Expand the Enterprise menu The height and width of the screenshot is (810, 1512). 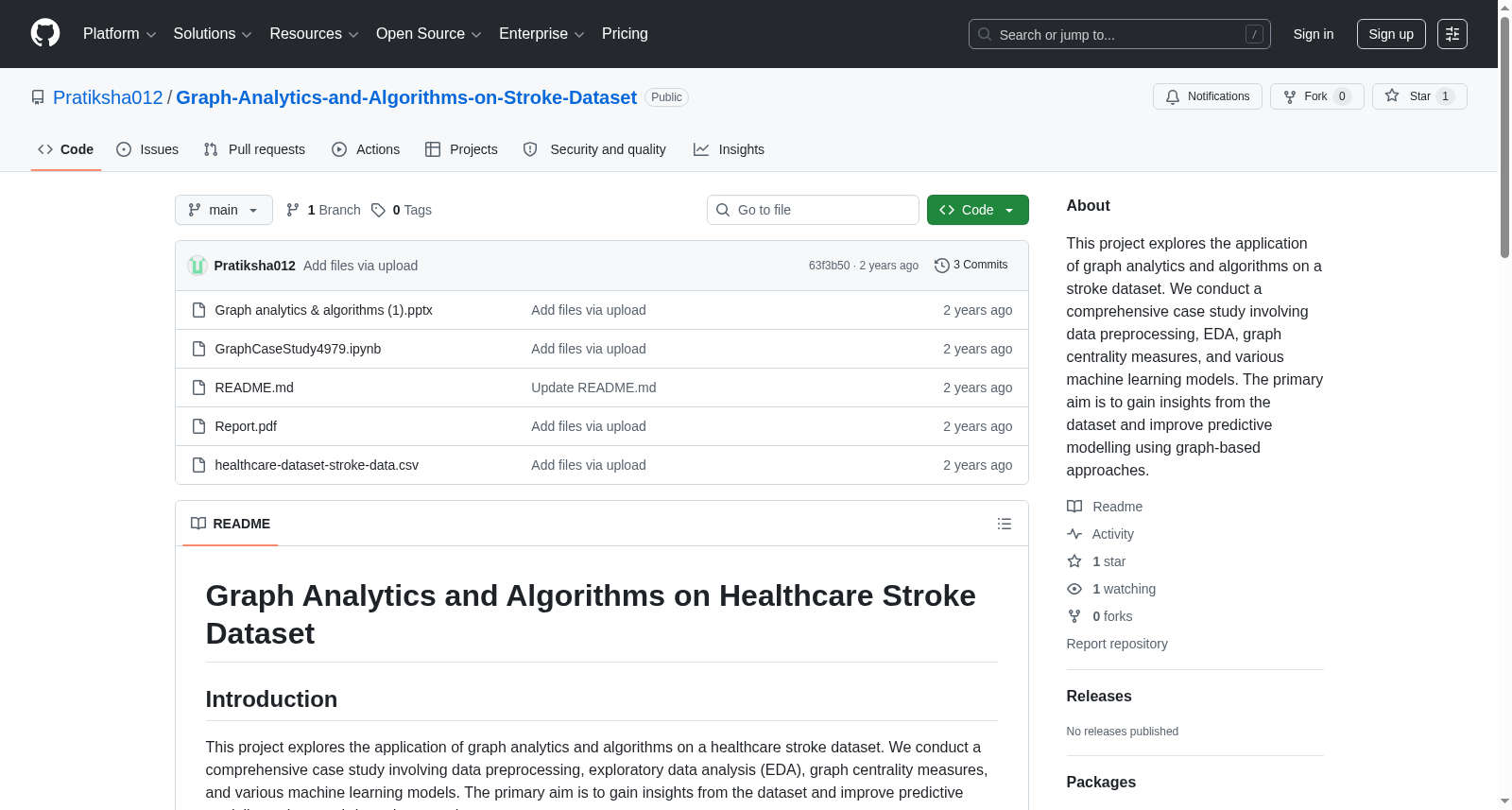541,34
